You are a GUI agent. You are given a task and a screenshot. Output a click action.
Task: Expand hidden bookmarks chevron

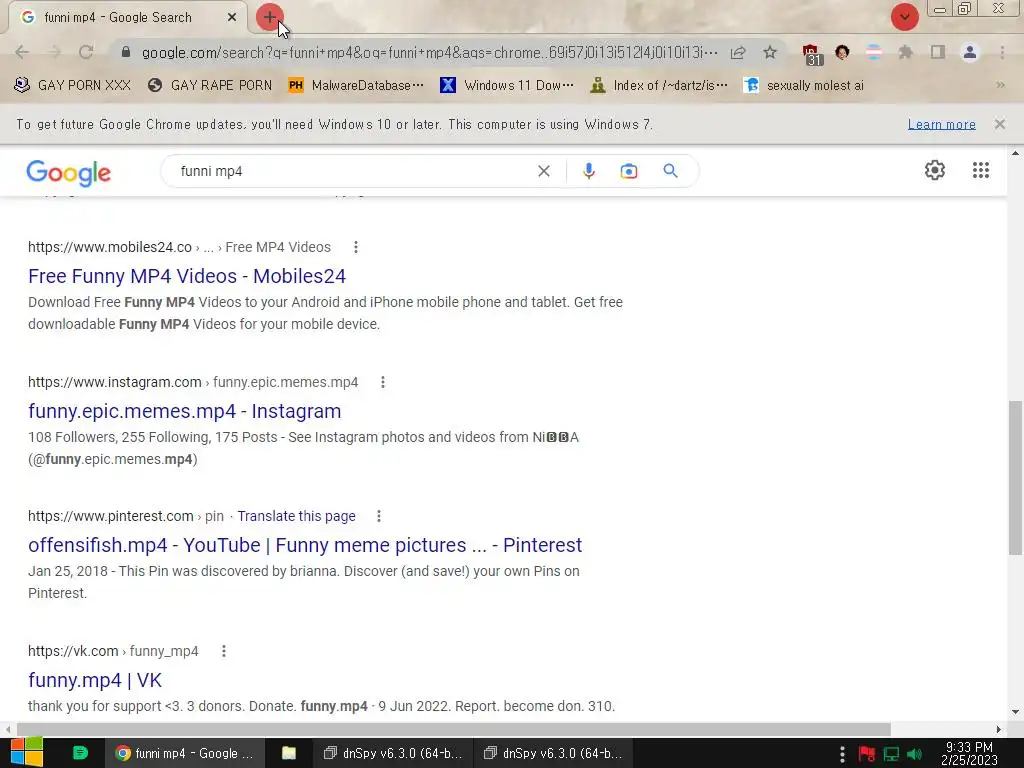pos(1000,85)
